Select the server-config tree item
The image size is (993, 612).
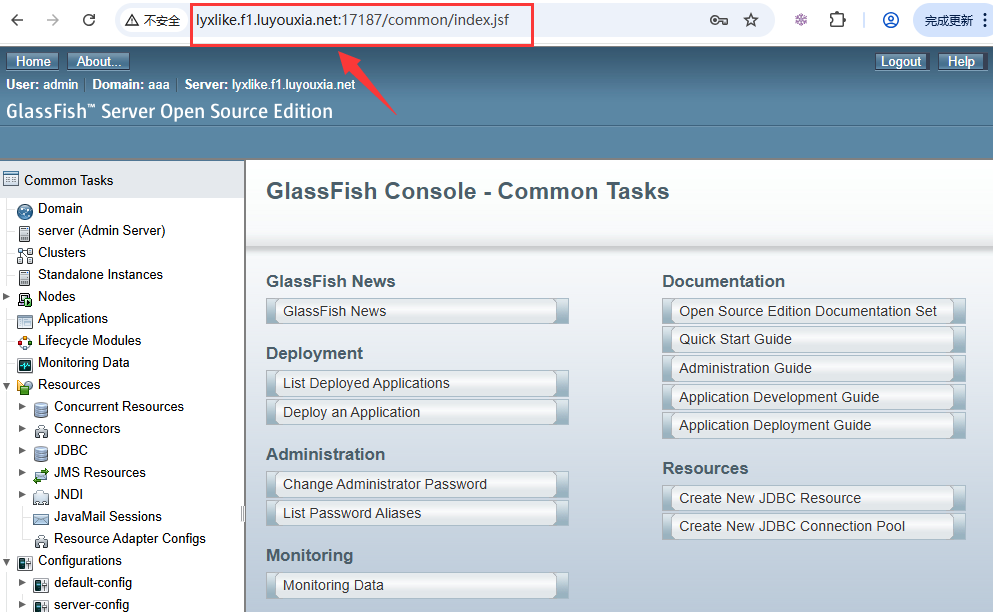tap(91, 604)
